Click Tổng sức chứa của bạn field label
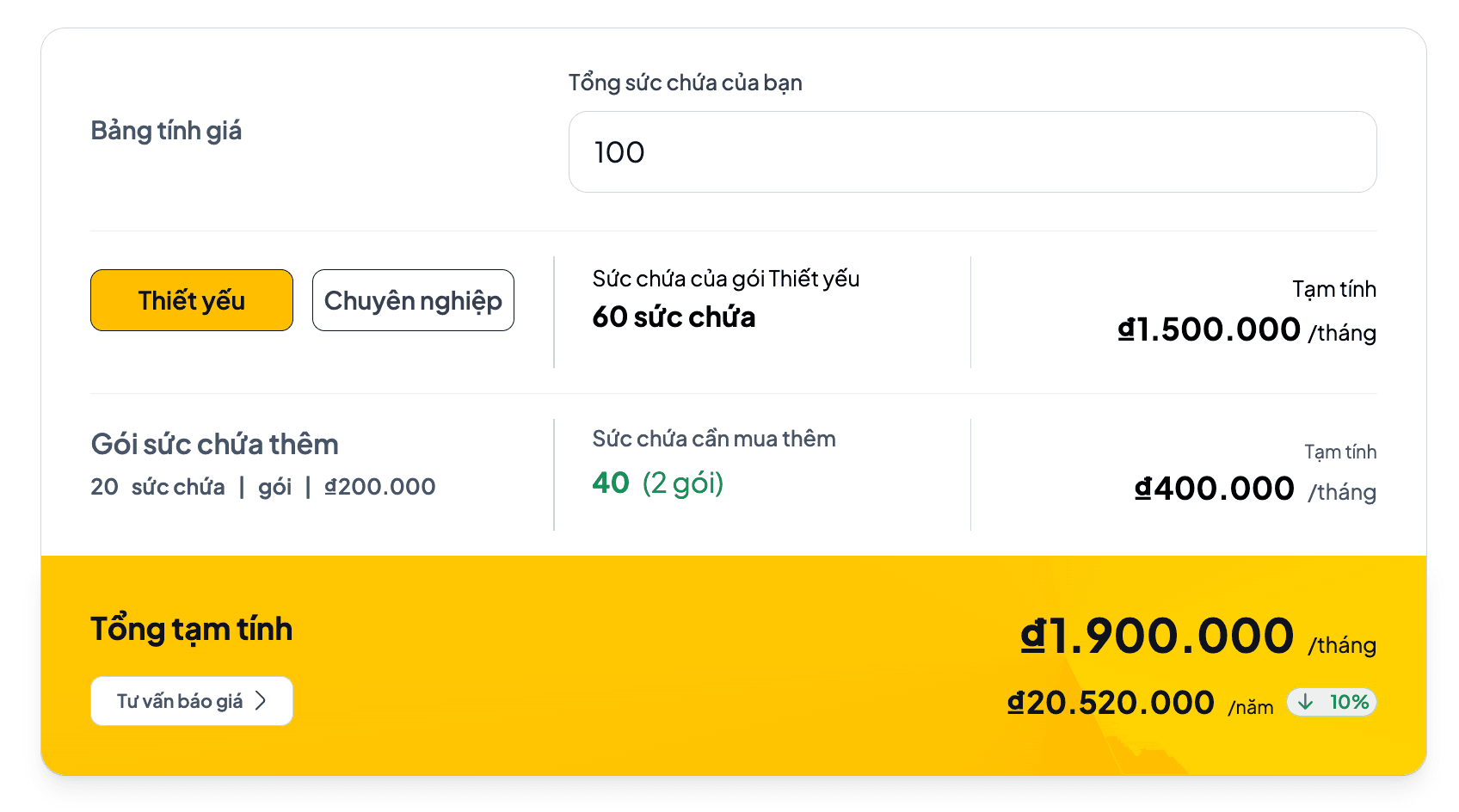The width and height of the screenshot is (1459, 812). pos(684,82)
